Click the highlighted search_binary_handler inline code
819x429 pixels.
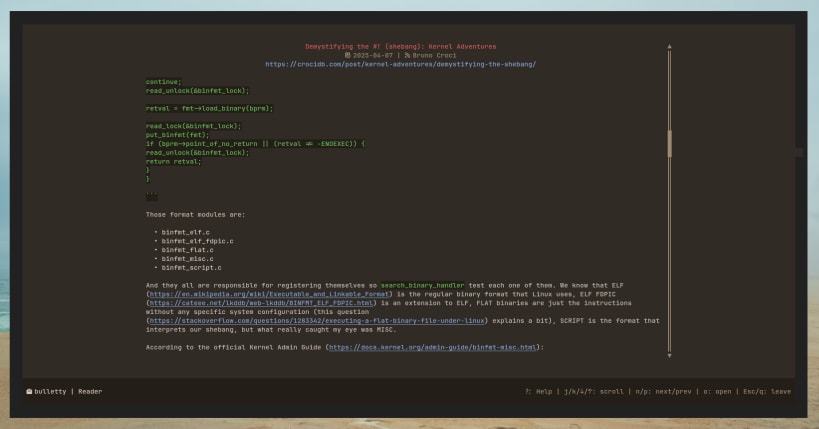[422, 285]
